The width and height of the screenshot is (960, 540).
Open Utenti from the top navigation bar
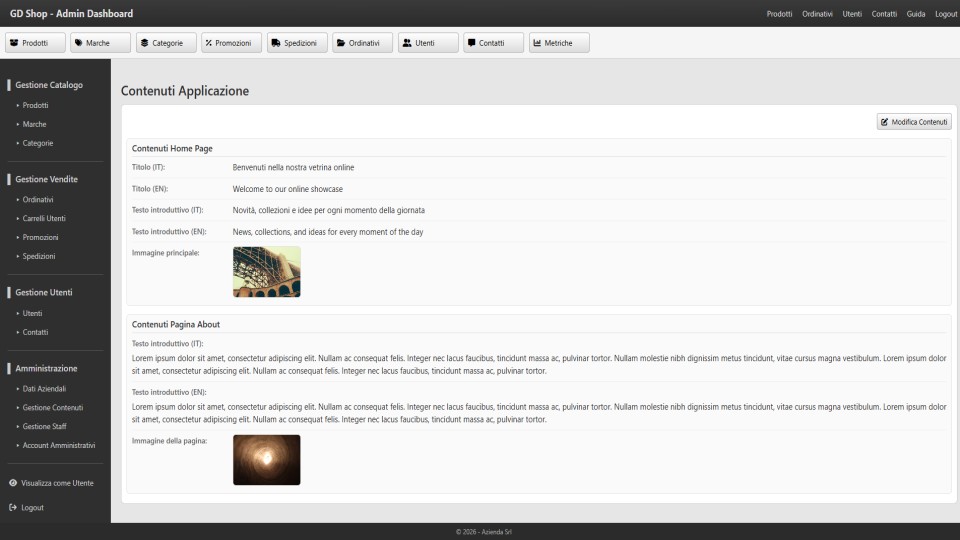(x=852, y=14)
